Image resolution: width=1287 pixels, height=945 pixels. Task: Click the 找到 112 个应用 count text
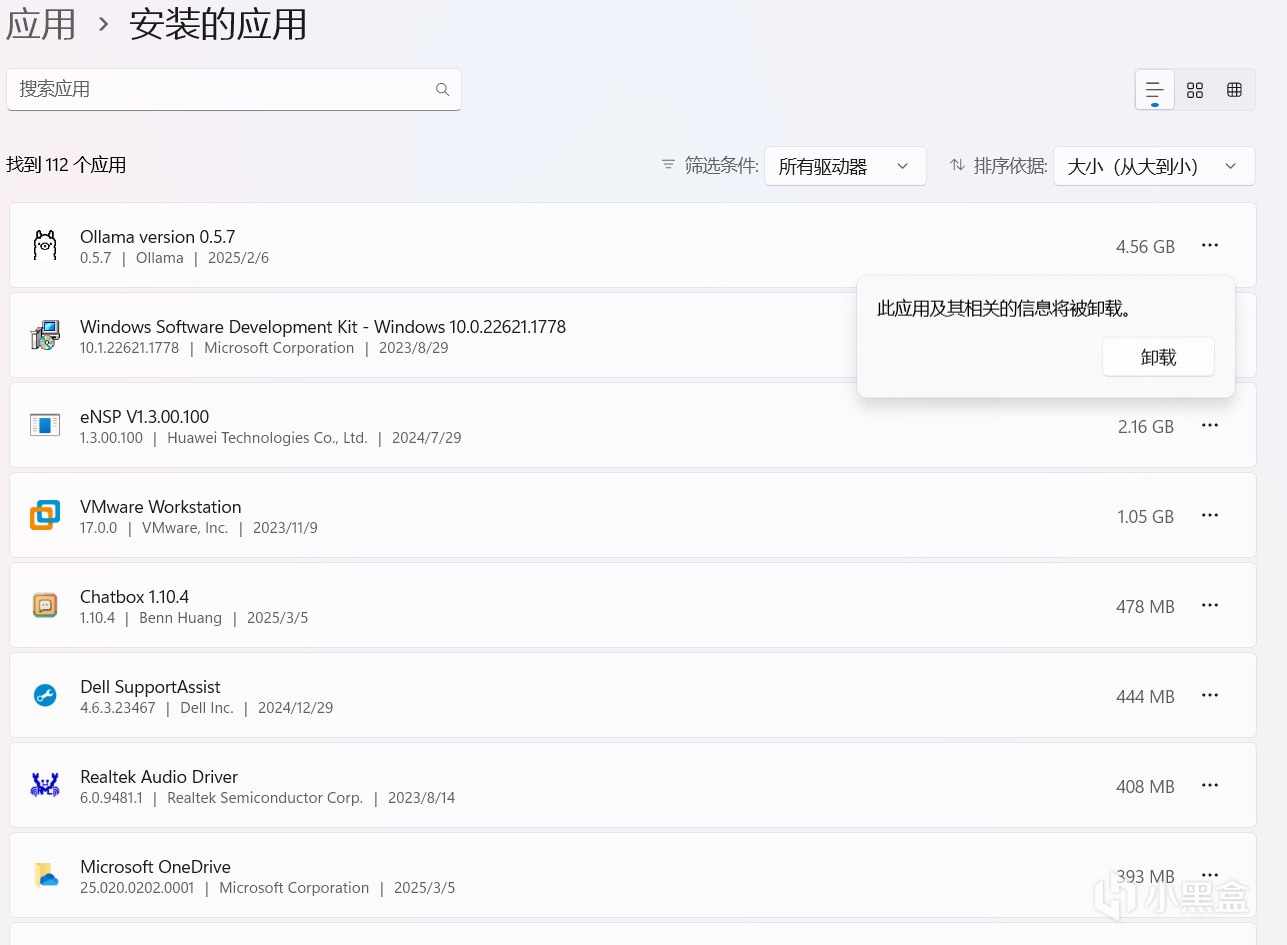pos(67,165)
